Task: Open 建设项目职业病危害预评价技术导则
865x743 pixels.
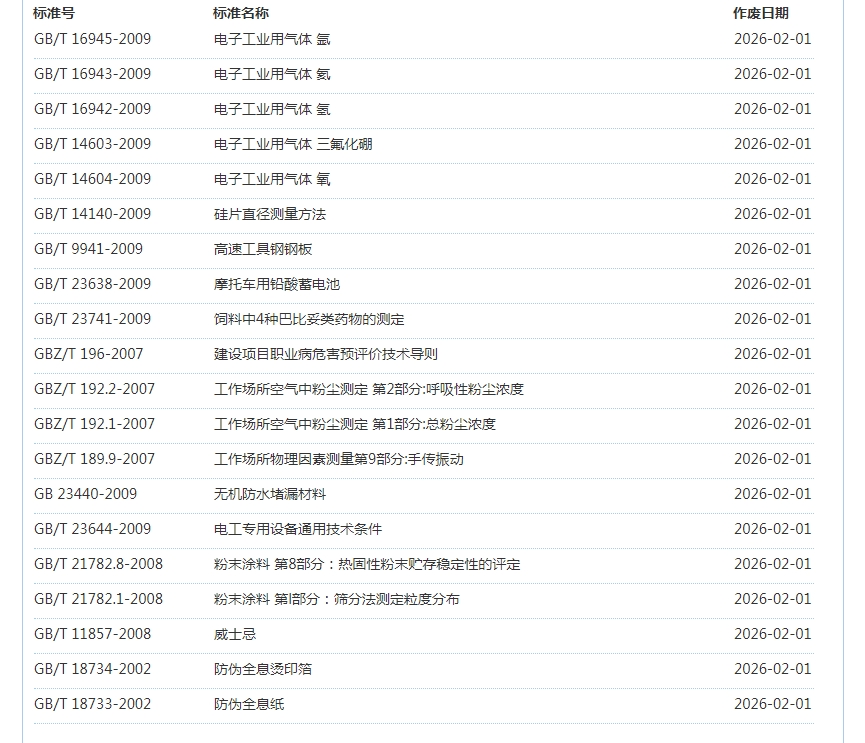Action: (325, 354)
